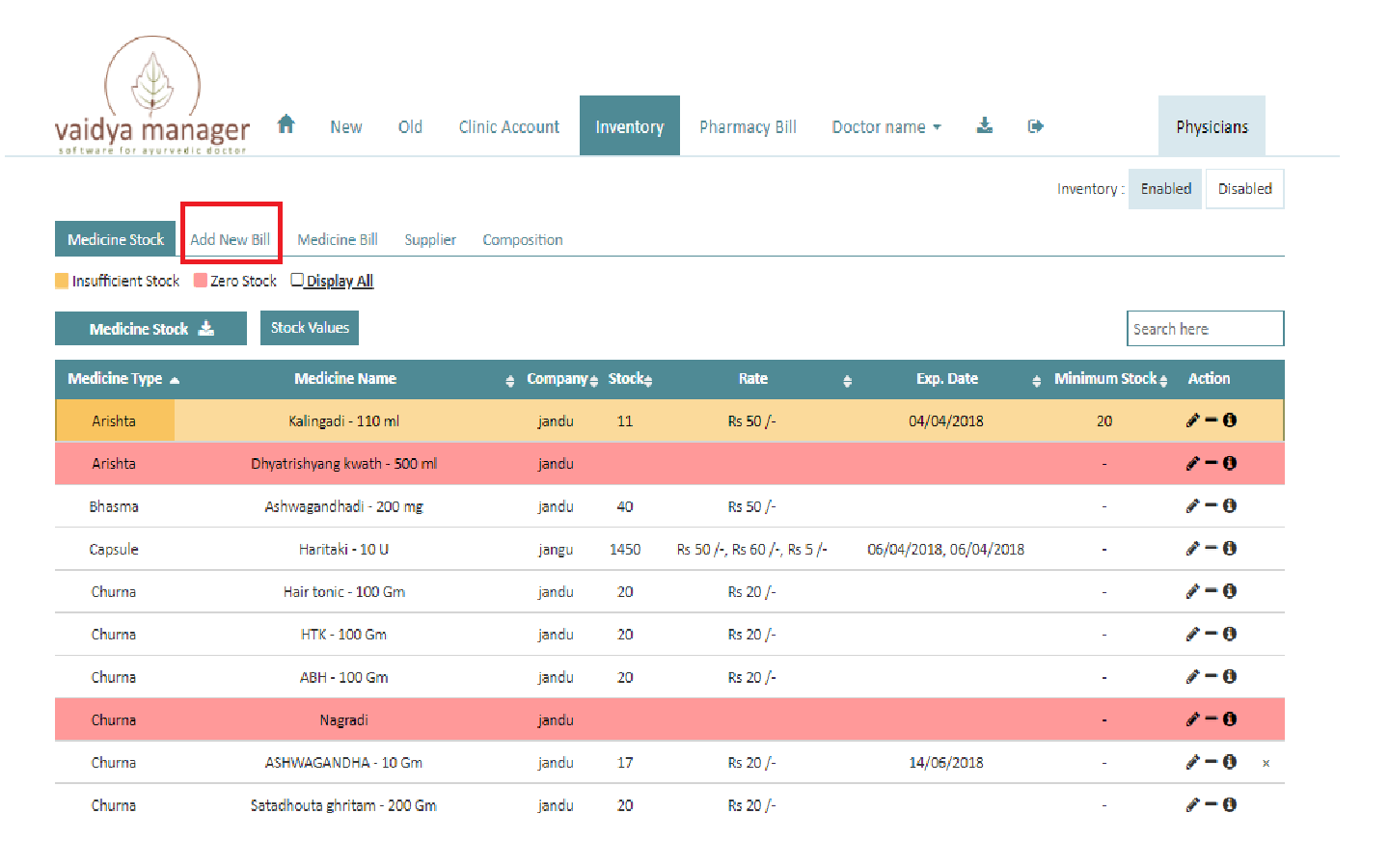Open the New menu item

345,127
